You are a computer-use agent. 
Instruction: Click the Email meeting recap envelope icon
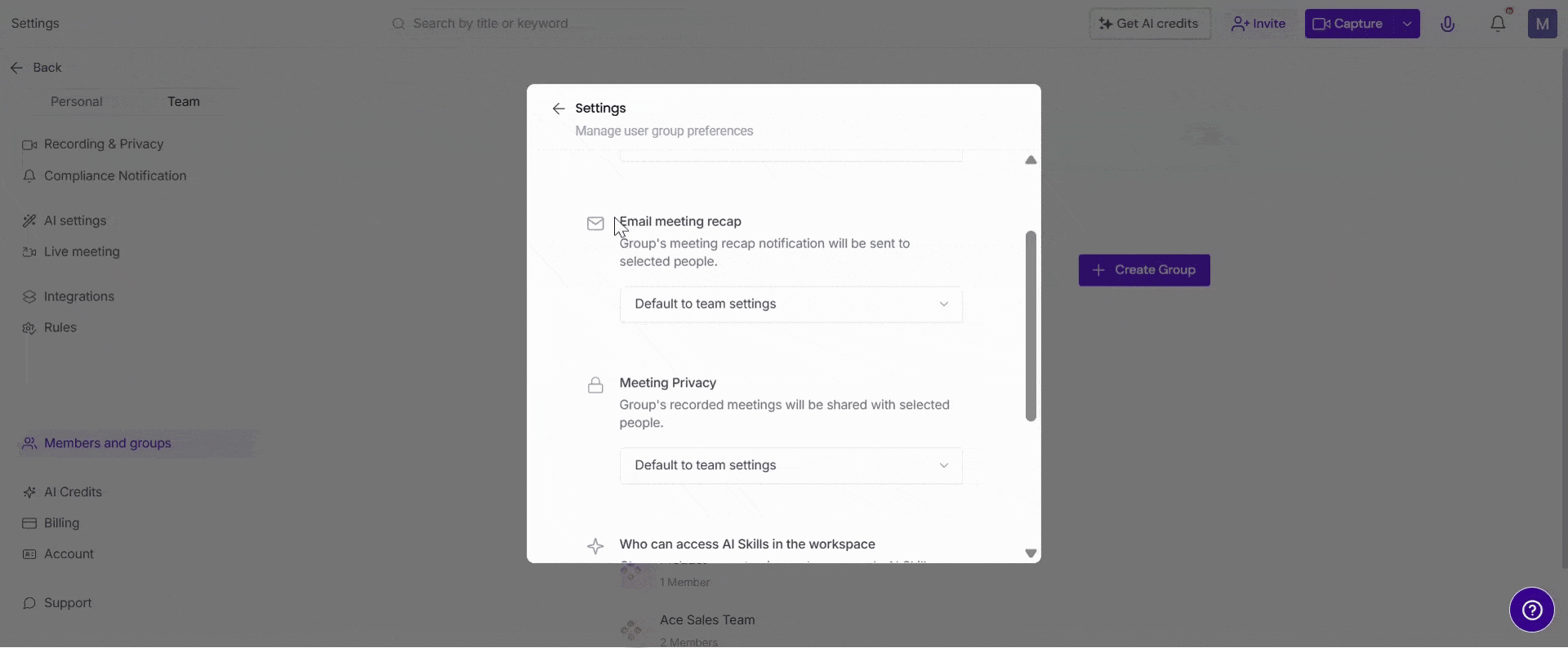595,224
